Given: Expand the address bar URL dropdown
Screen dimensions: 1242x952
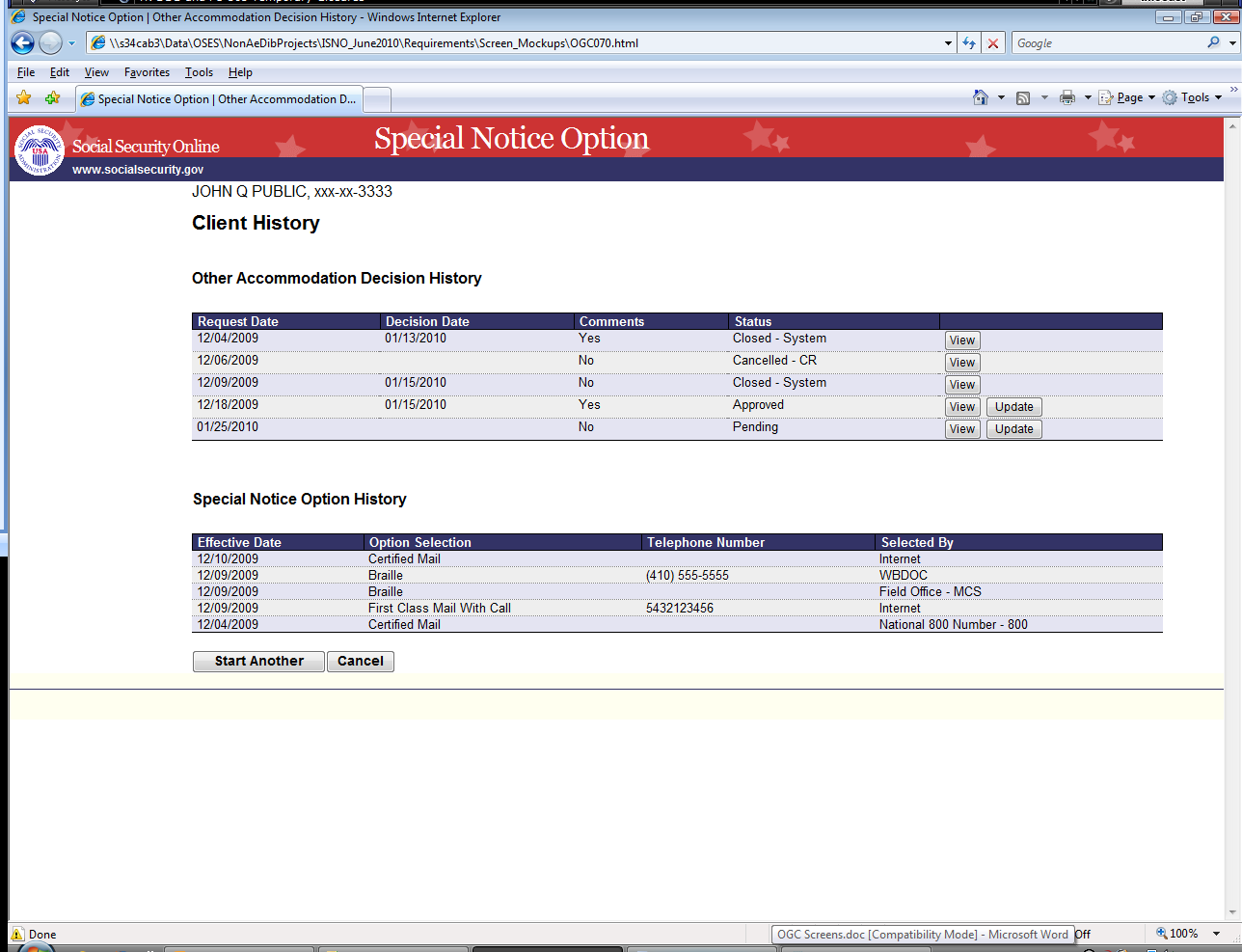Looking at the screenshot, I should point(948,43).
